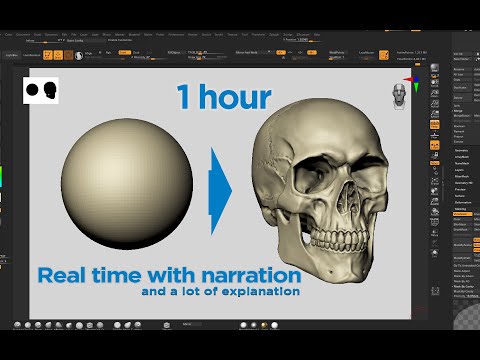Click the Rename subtool button
This screenshot has width=480, height=360.
point(462,69)
